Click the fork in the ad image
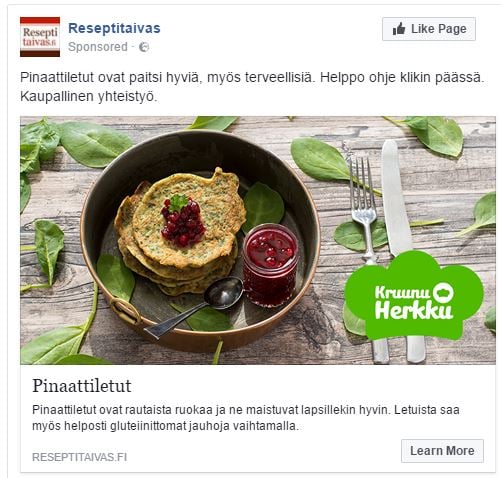The image size is (501, 478). point(365,213)
